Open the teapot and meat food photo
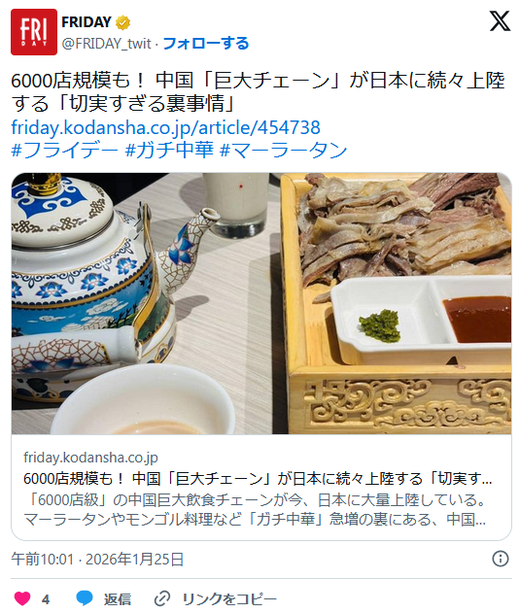520x613 pixels. click(x=261, y=303)
